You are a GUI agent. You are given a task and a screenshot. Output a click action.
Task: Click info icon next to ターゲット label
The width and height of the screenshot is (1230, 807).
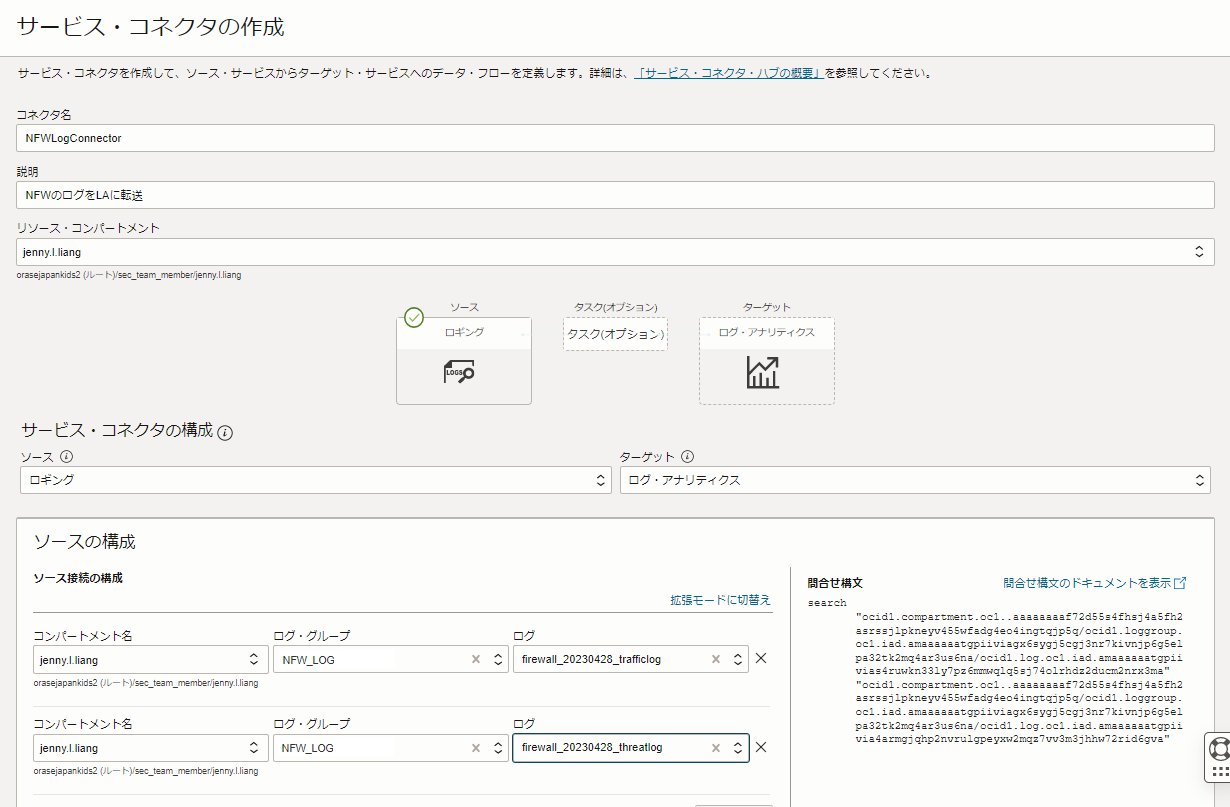688,457
